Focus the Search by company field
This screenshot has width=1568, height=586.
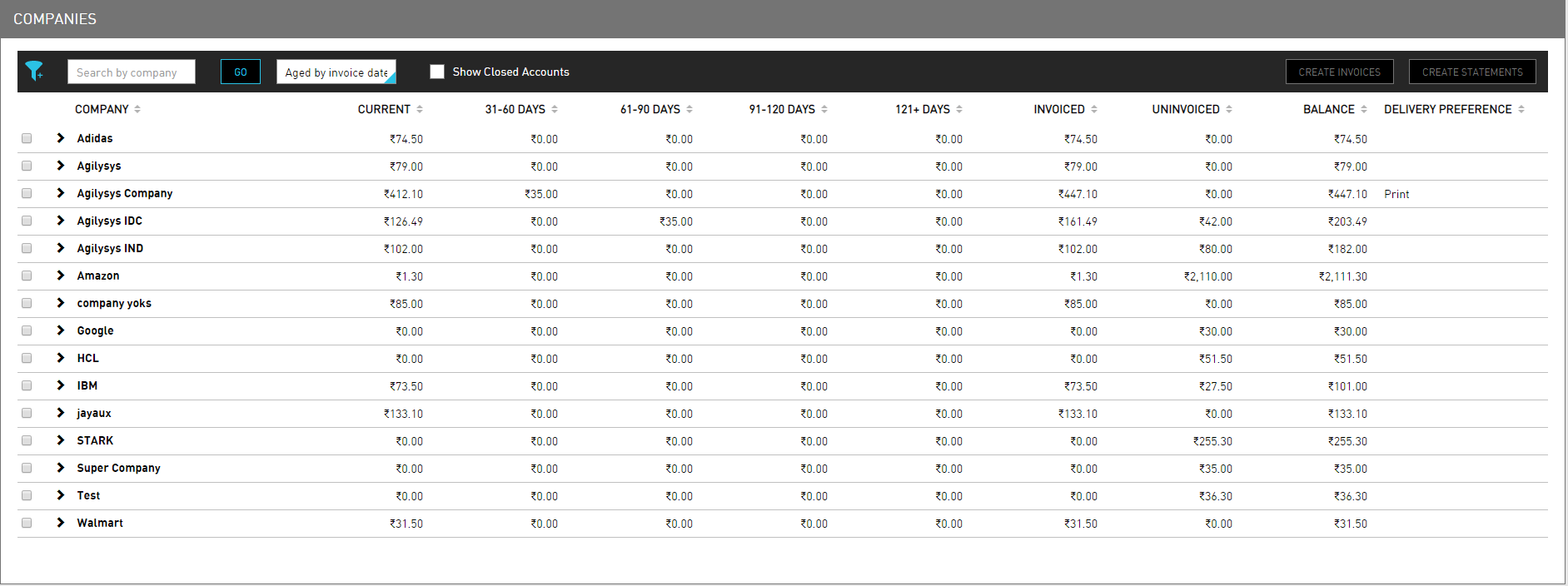tap(132, 72)
